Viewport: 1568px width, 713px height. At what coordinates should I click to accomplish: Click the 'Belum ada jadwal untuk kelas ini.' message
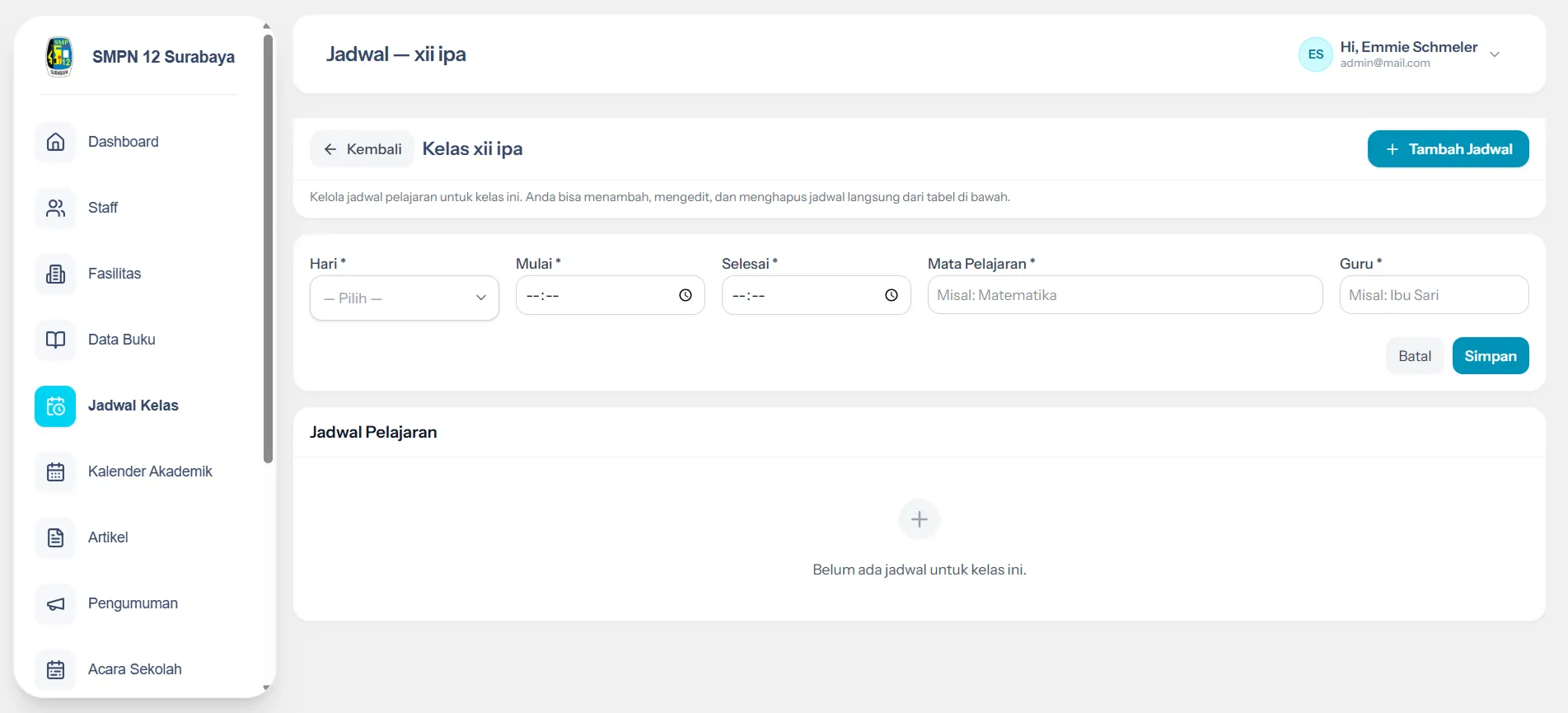(x=920, y=570)
